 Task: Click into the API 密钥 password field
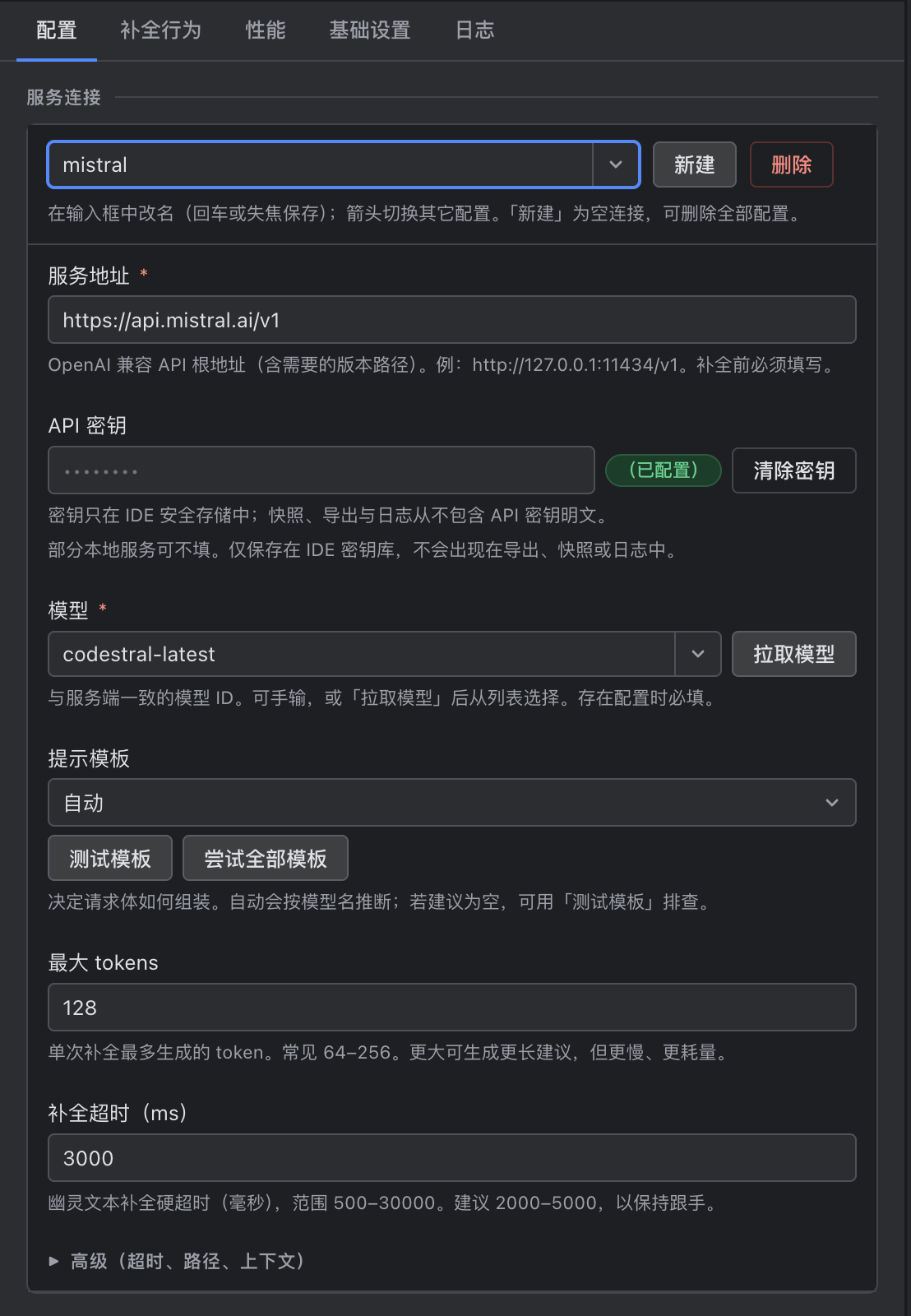coord(321,470)
